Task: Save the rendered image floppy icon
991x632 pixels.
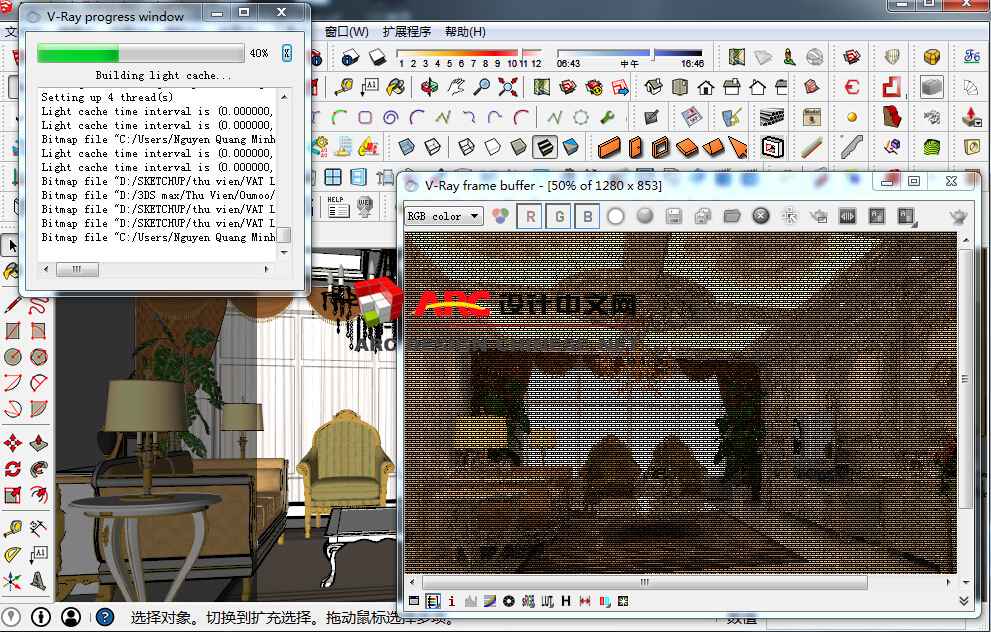Action: click(x=674, y=217)
